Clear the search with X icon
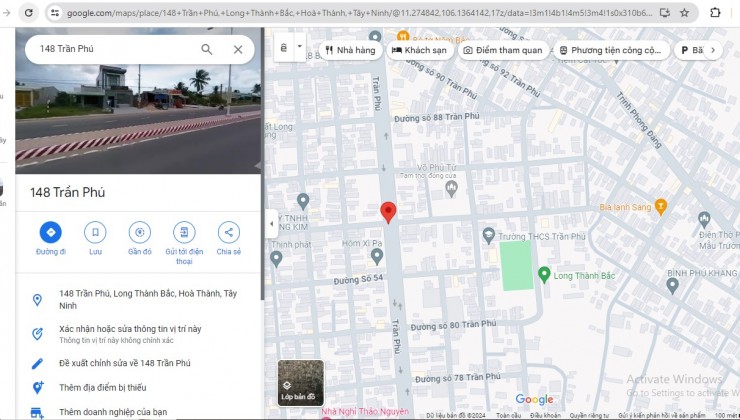Image resolution: width=740 pixels, height=420 pixels. pos(238,49)
